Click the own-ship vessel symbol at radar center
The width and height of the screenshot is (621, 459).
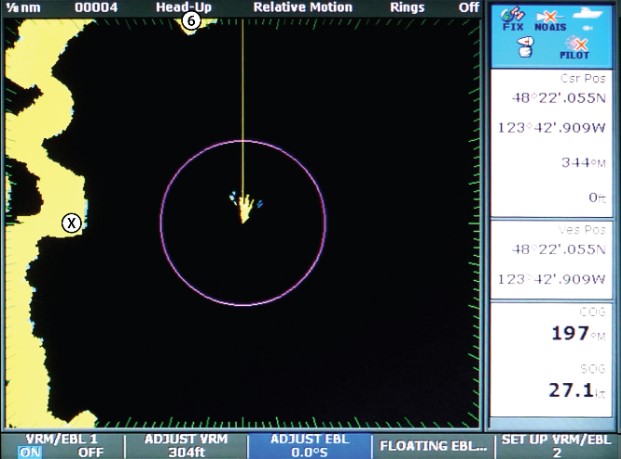[x=243, y=209]
